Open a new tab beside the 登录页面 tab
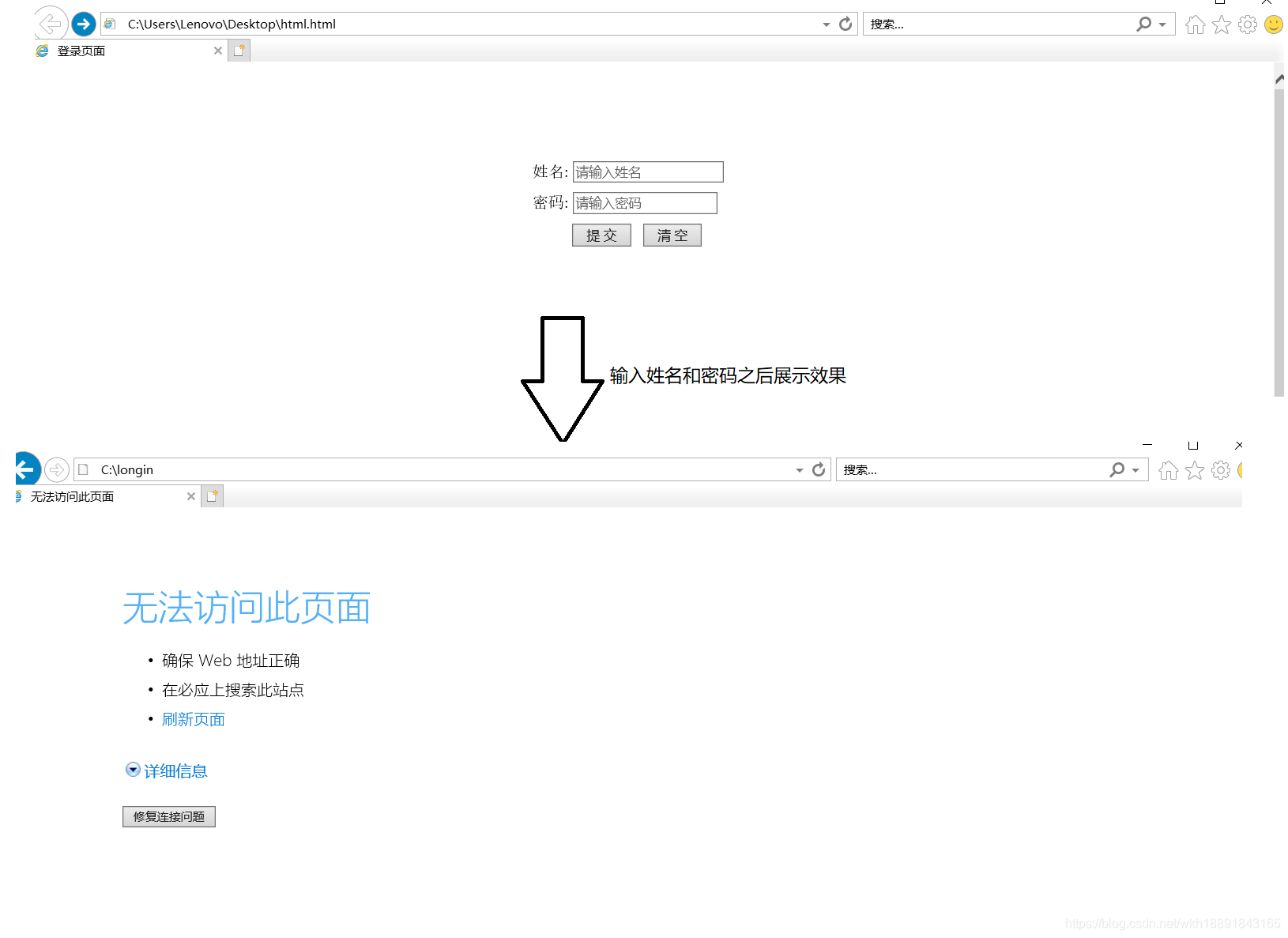This screenshot has height=938, width=1288. pyautogui.click(x=239, y=51)
